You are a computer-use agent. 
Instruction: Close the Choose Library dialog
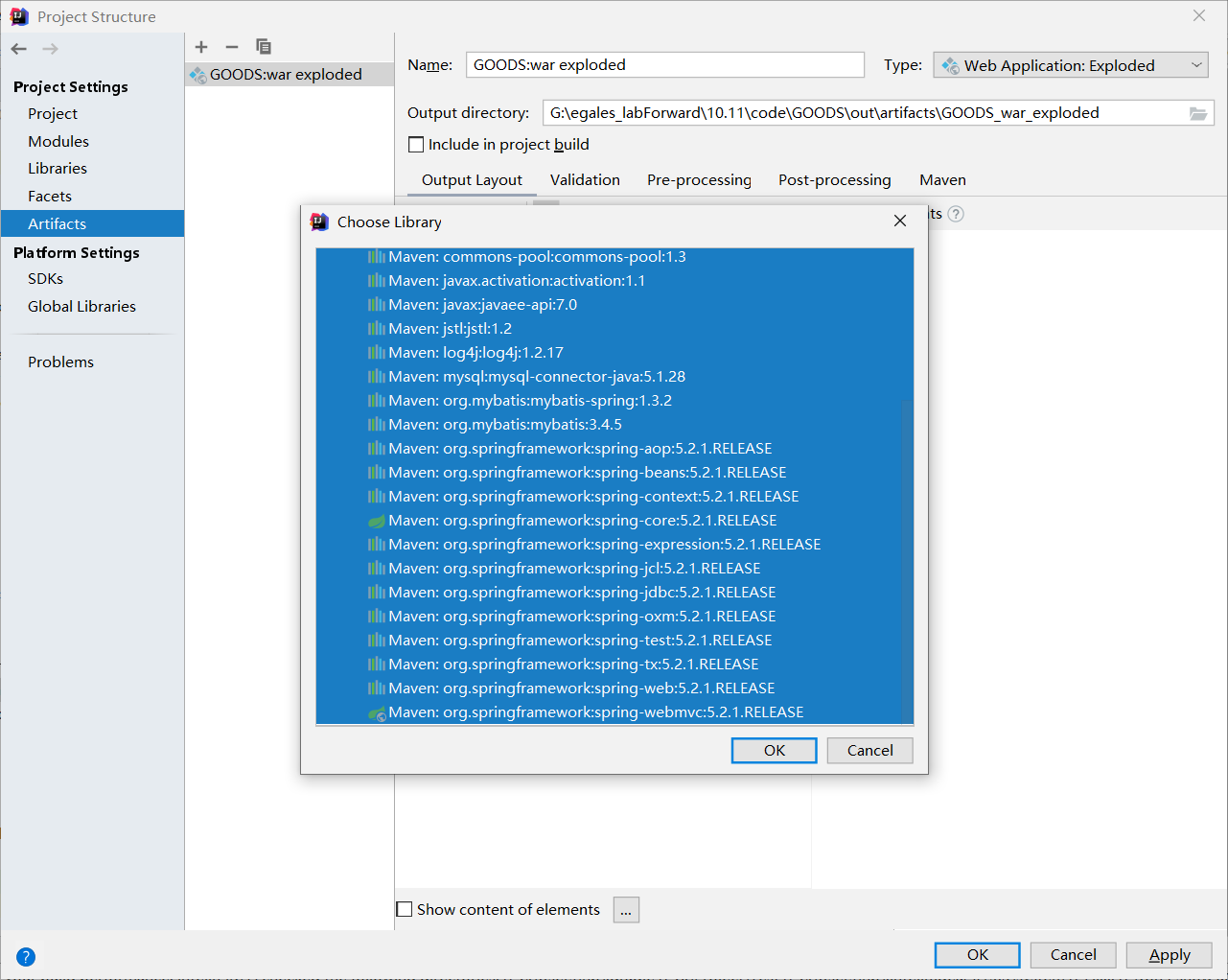click(900, 221)
